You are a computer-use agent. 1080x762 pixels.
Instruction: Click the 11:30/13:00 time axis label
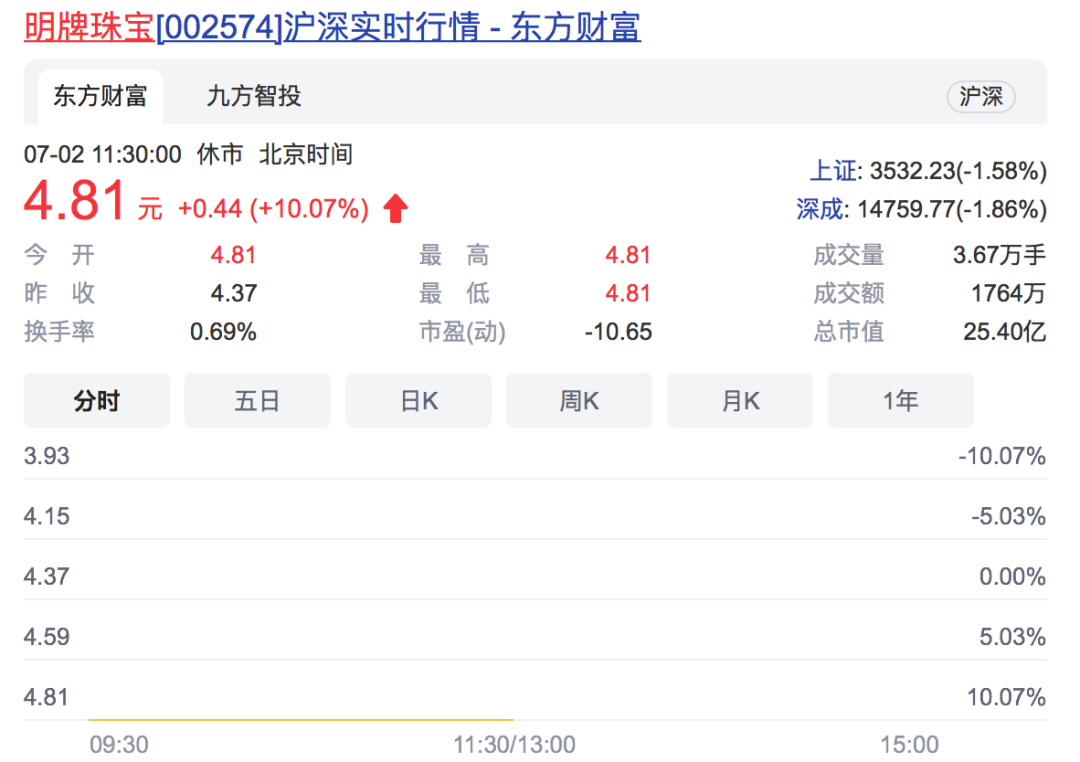515,745
